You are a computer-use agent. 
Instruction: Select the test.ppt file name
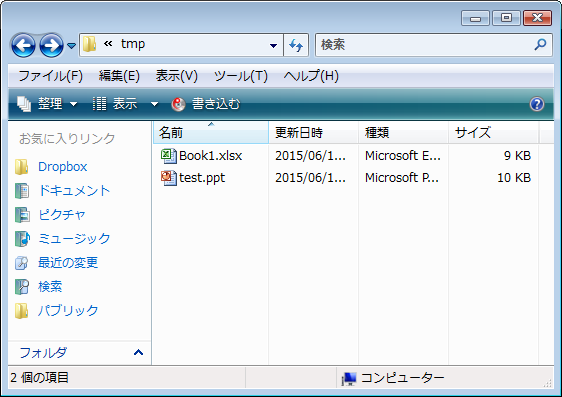click(202, 178)
